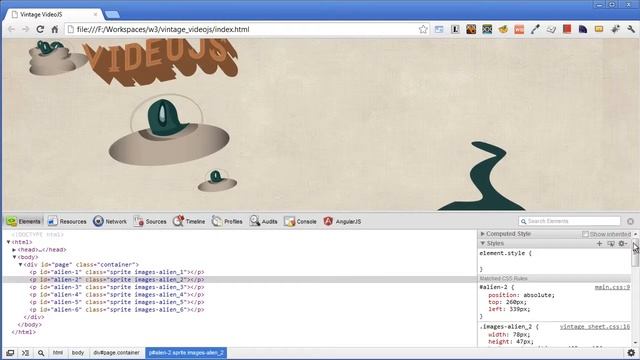The height and width of the screenshot is (360, 640).
Task: Open the Network panel
Action: [110, 221]
